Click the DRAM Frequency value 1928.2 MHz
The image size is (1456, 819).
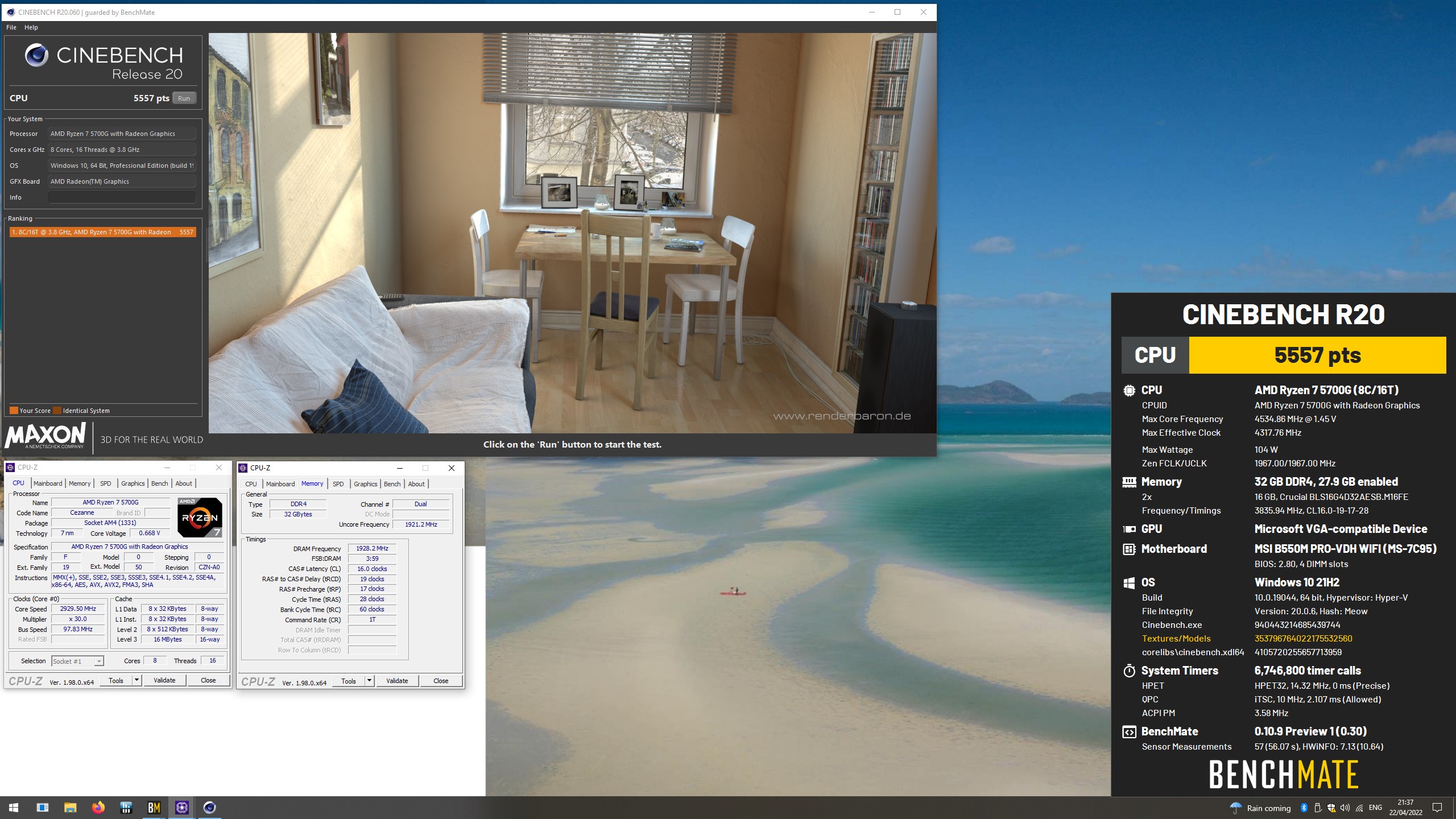(372, 549)
